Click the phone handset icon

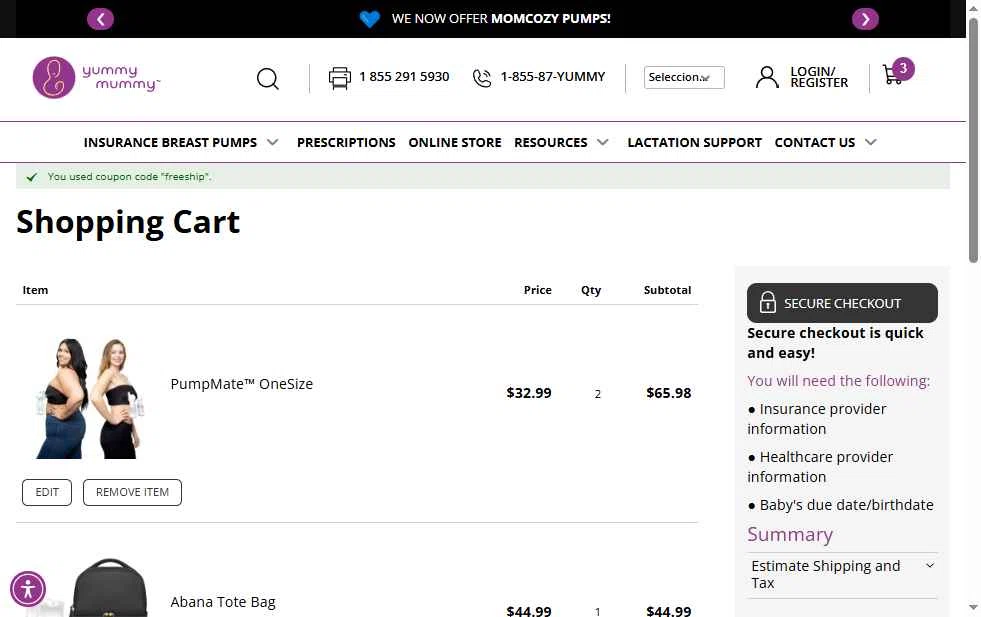482,78
